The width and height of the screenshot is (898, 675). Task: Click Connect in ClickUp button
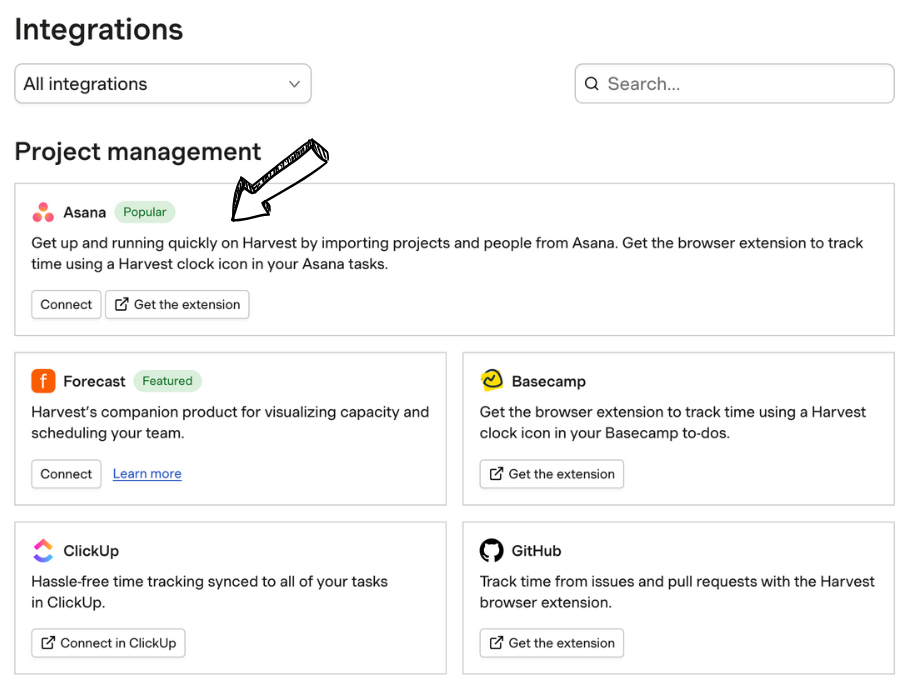(108, 643)
